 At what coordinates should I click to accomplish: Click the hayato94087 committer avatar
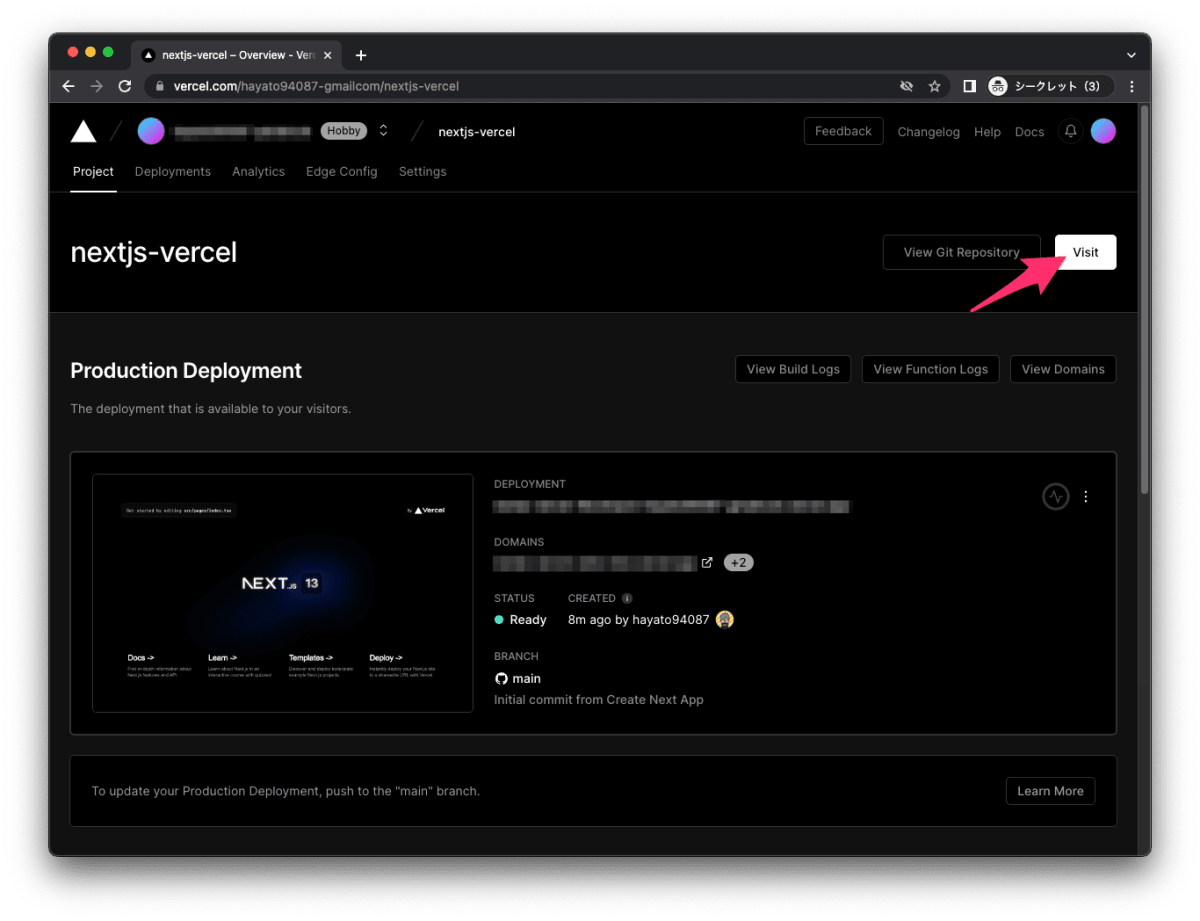[x=725, y=619]
